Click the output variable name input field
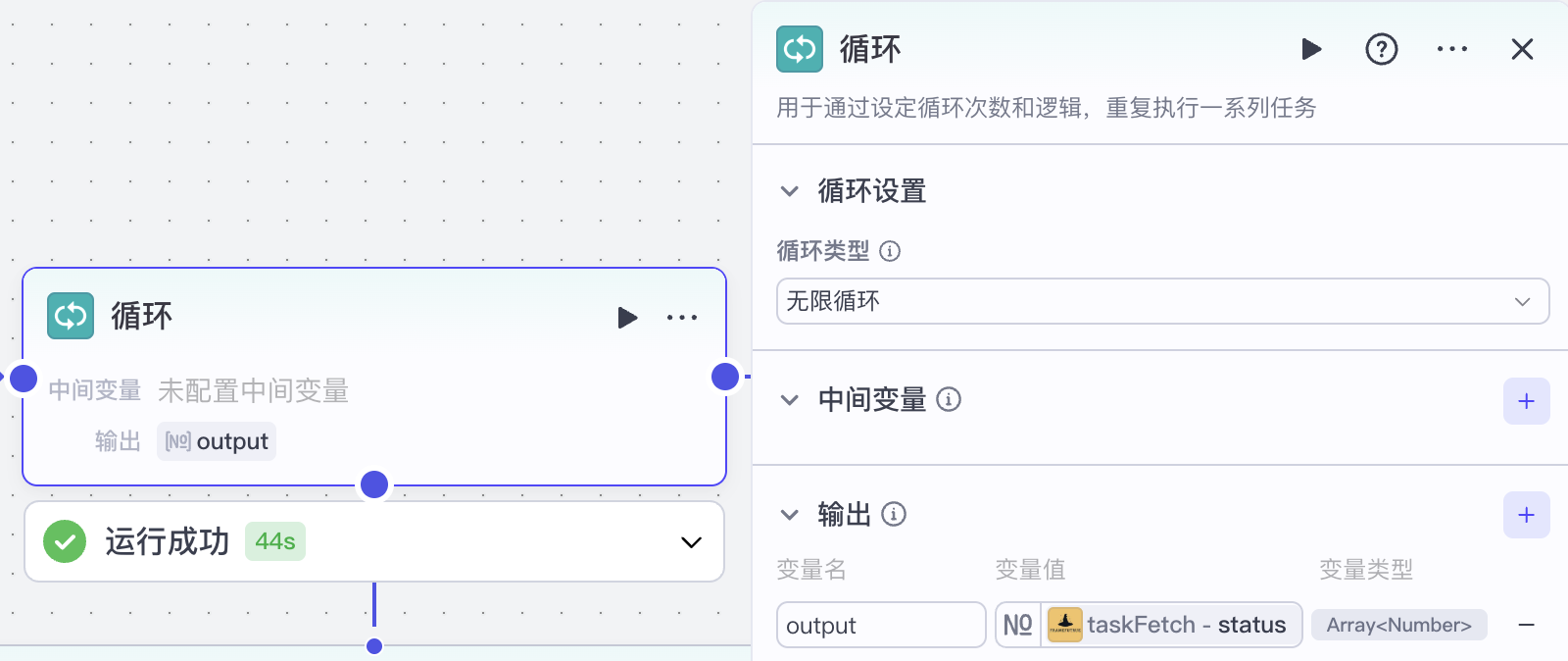This screenshot has width=1568, height=661. (880, 625)
